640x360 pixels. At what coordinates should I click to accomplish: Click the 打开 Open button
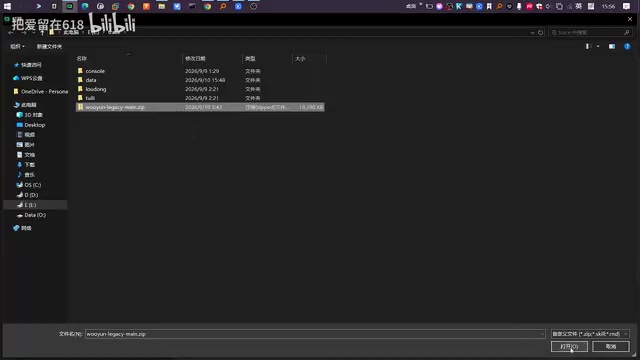coord(569,347)
